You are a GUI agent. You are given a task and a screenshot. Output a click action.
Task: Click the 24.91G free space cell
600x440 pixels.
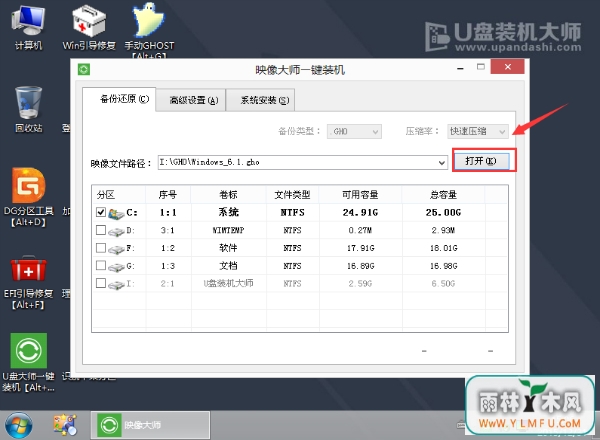[360, 213]
